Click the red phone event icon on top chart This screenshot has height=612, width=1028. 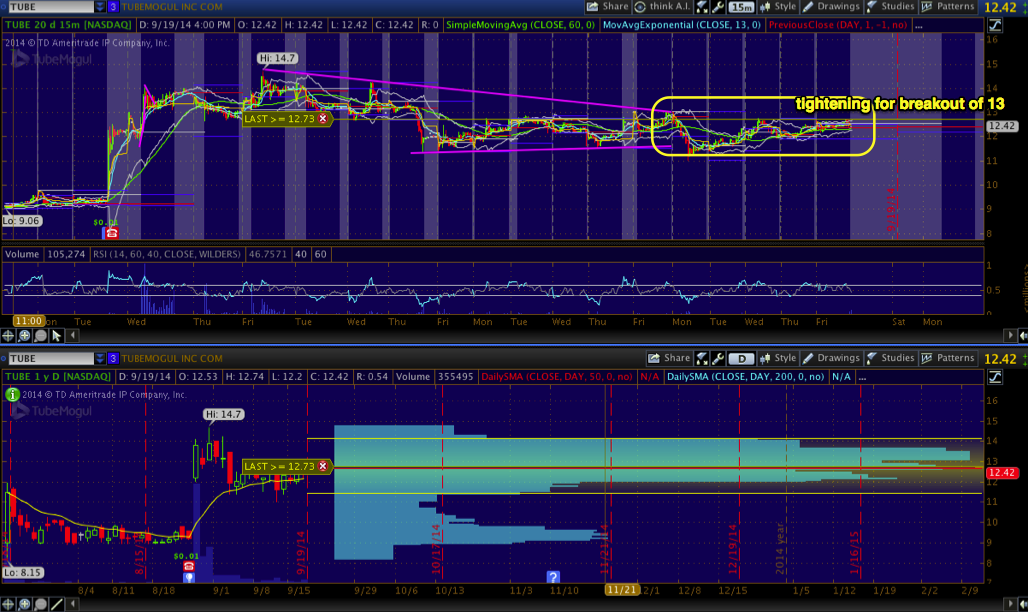coord(111,233)
